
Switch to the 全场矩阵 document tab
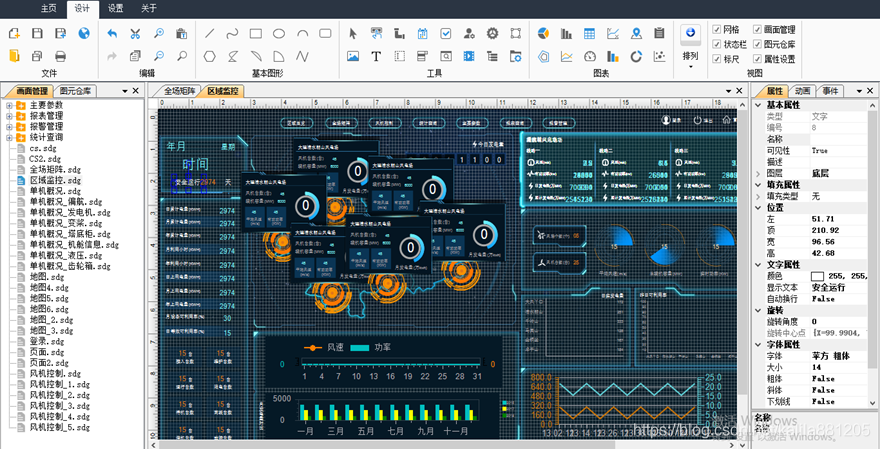[178, 91]
